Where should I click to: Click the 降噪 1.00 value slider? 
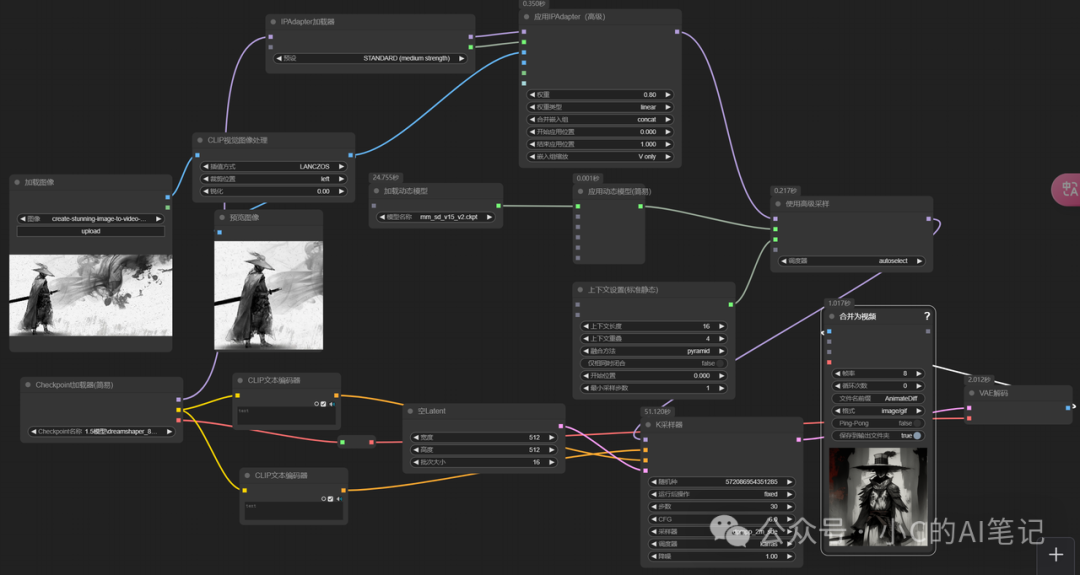(721, 556)
